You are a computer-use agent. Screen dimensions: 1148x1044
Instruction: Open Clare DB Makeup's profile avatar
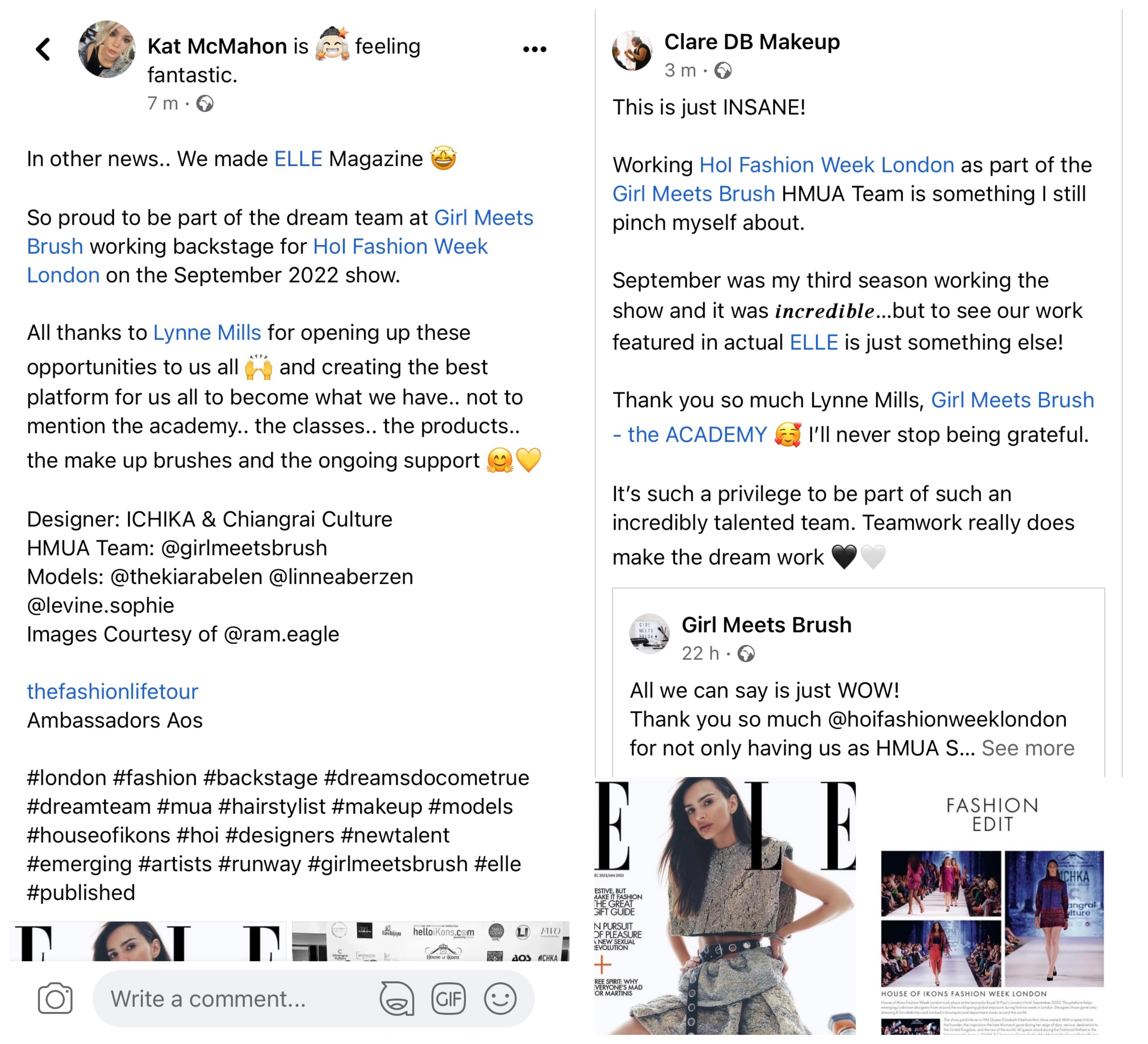click(x=632, y=51)
